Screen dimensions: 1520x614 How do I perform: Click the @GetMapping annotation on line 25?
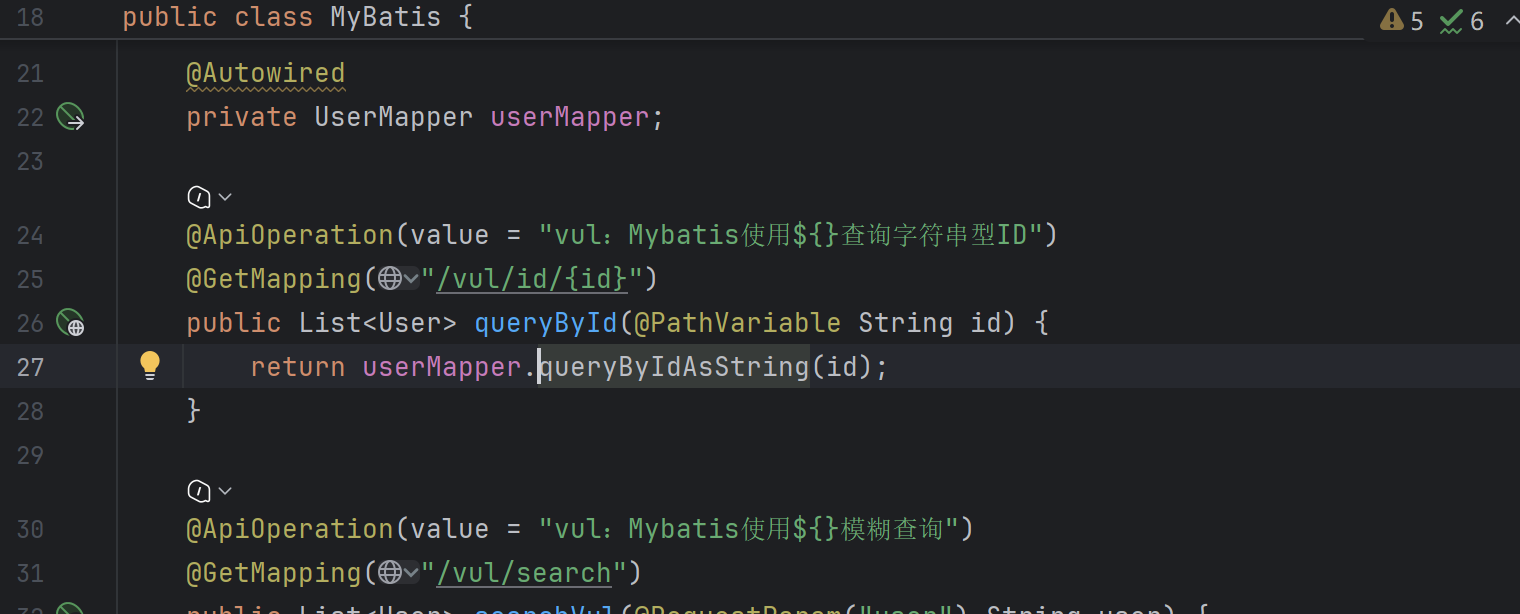(x=274, y=279)
